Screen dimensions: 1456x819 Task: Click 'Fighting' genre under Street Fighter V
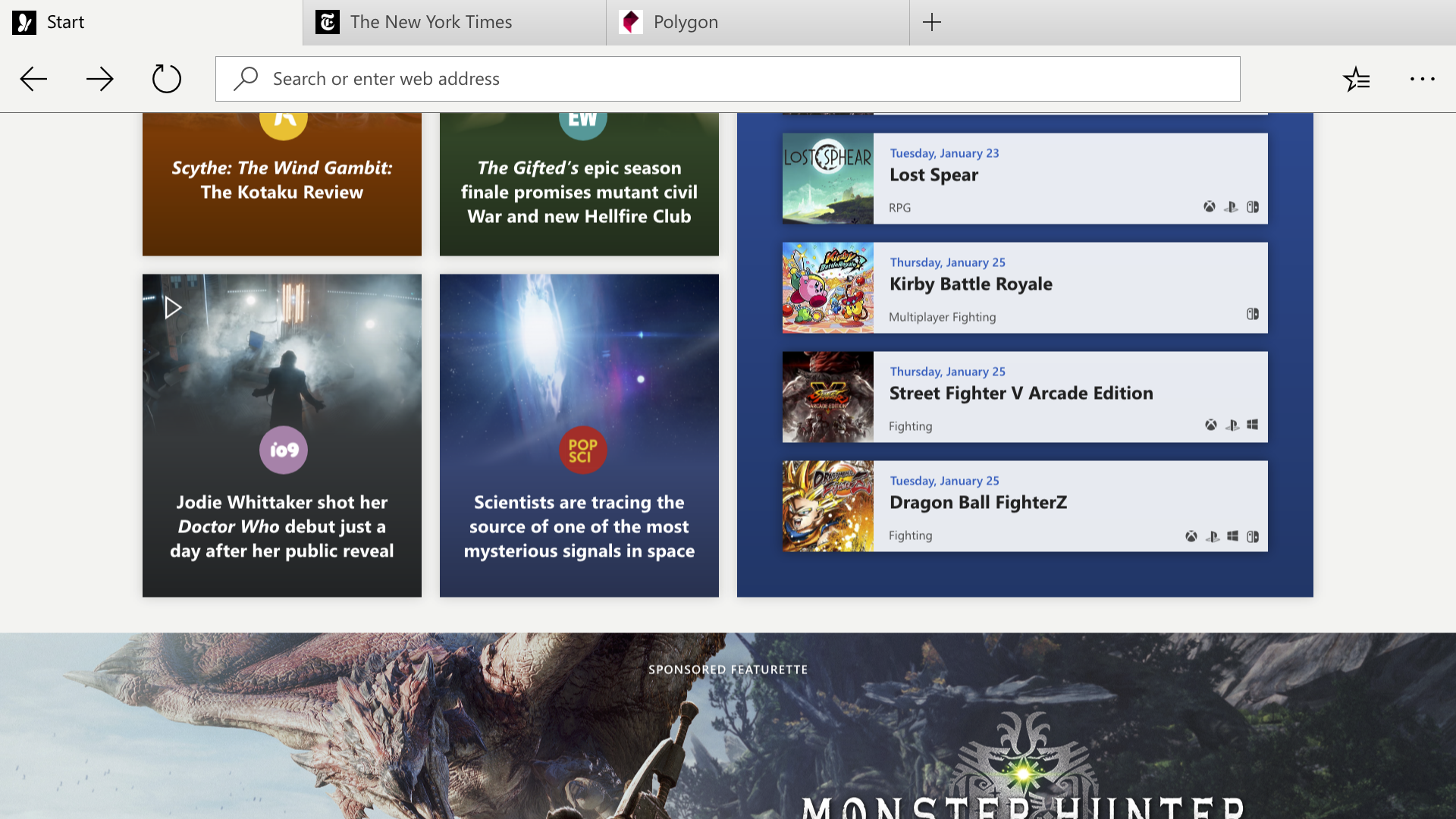910,426
